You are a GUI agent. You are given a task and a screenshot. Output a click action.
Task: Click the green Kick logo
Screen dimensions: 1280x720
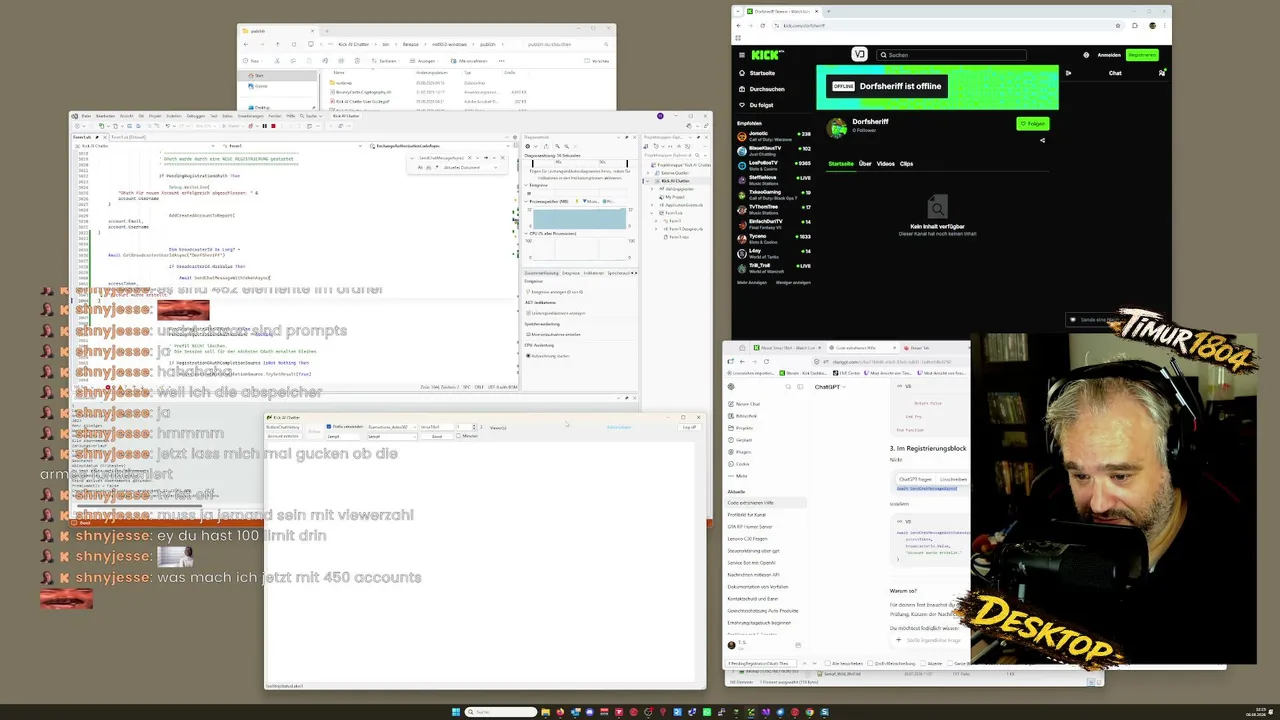(766, 54)
